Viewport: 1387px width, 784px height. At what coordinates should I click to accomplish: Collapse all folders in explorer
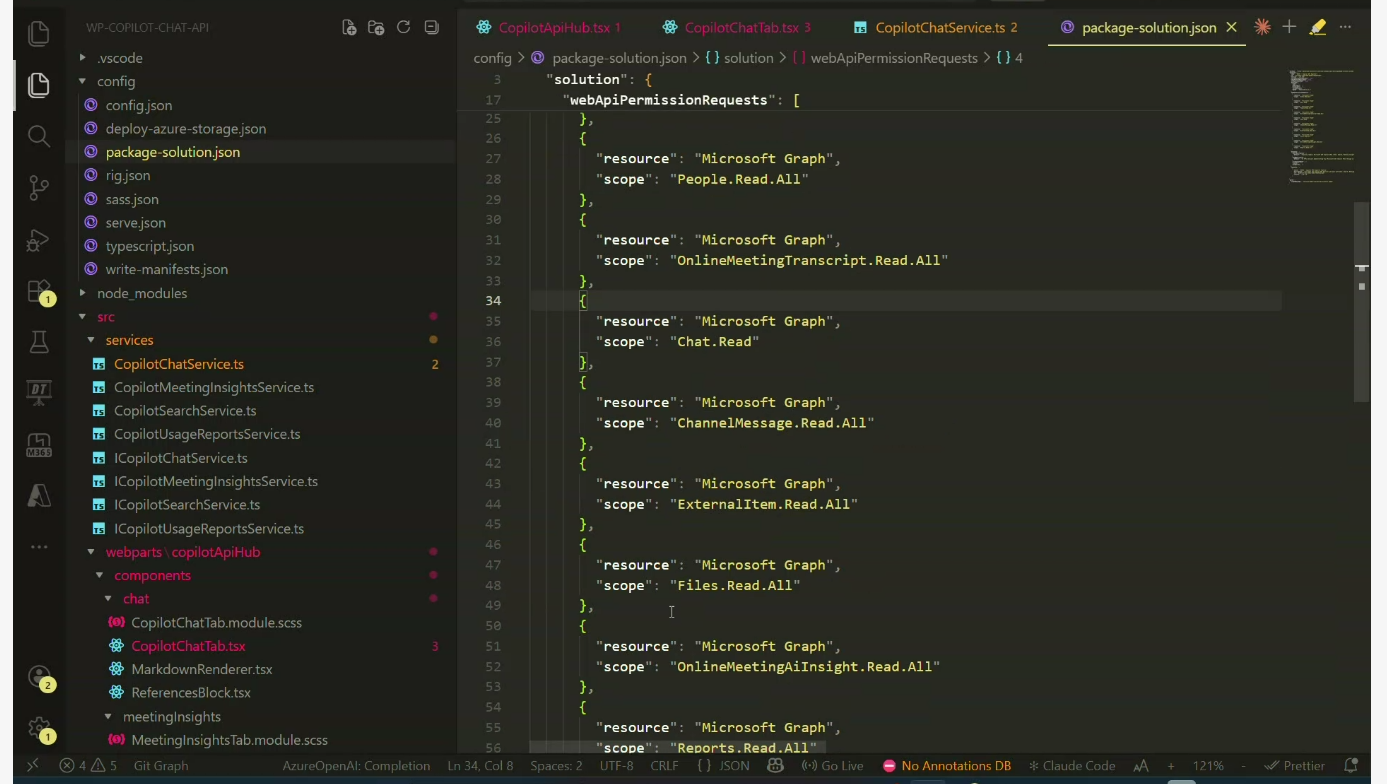pyautogui.click(x=431, y=28)
